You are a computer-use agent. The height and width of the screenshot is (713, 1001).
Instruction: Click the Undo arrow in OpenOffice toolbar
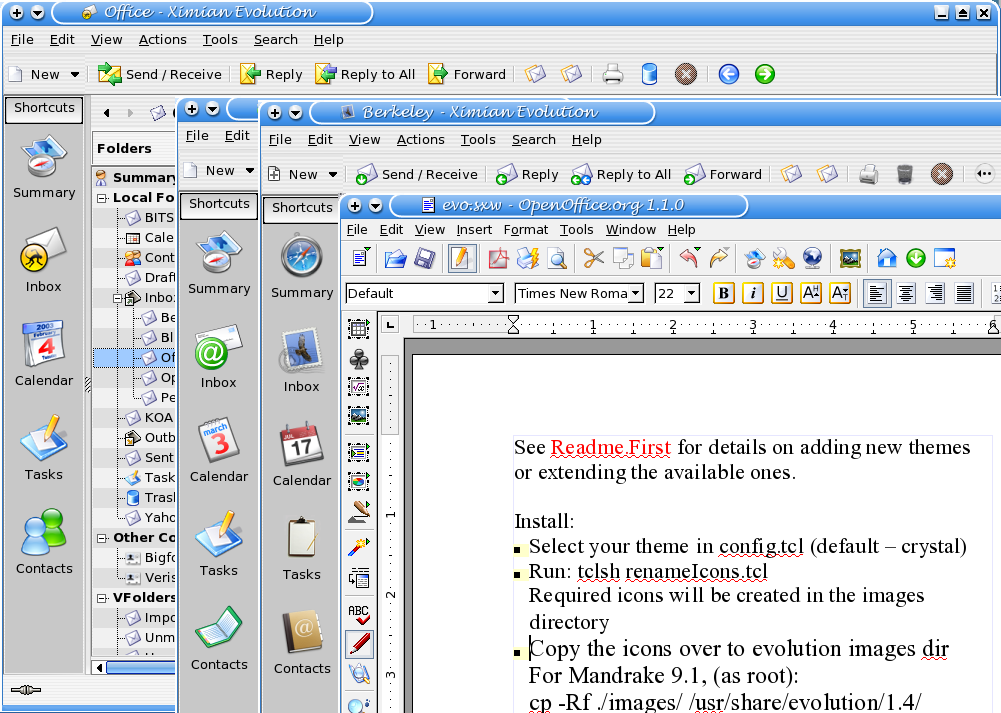689,259
